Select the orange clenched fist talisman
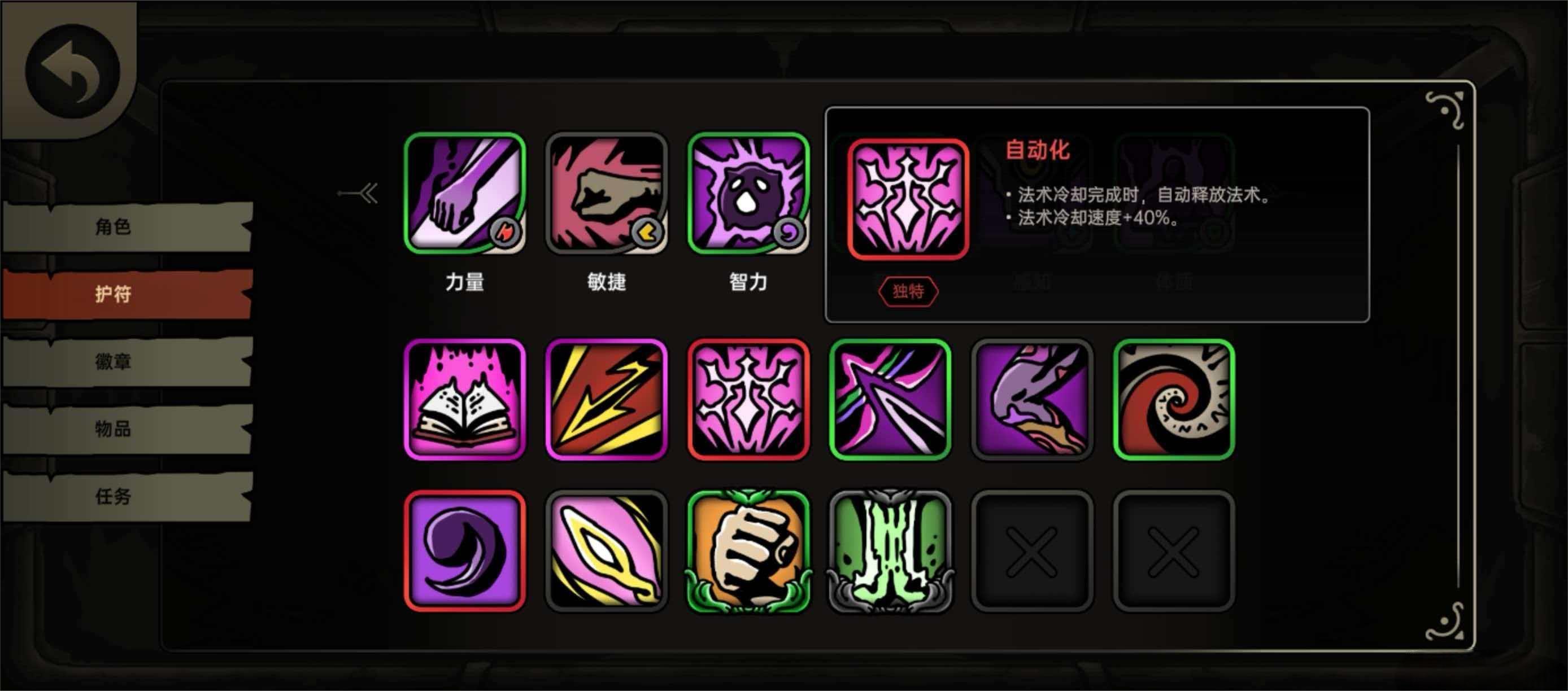 (748, 551)
